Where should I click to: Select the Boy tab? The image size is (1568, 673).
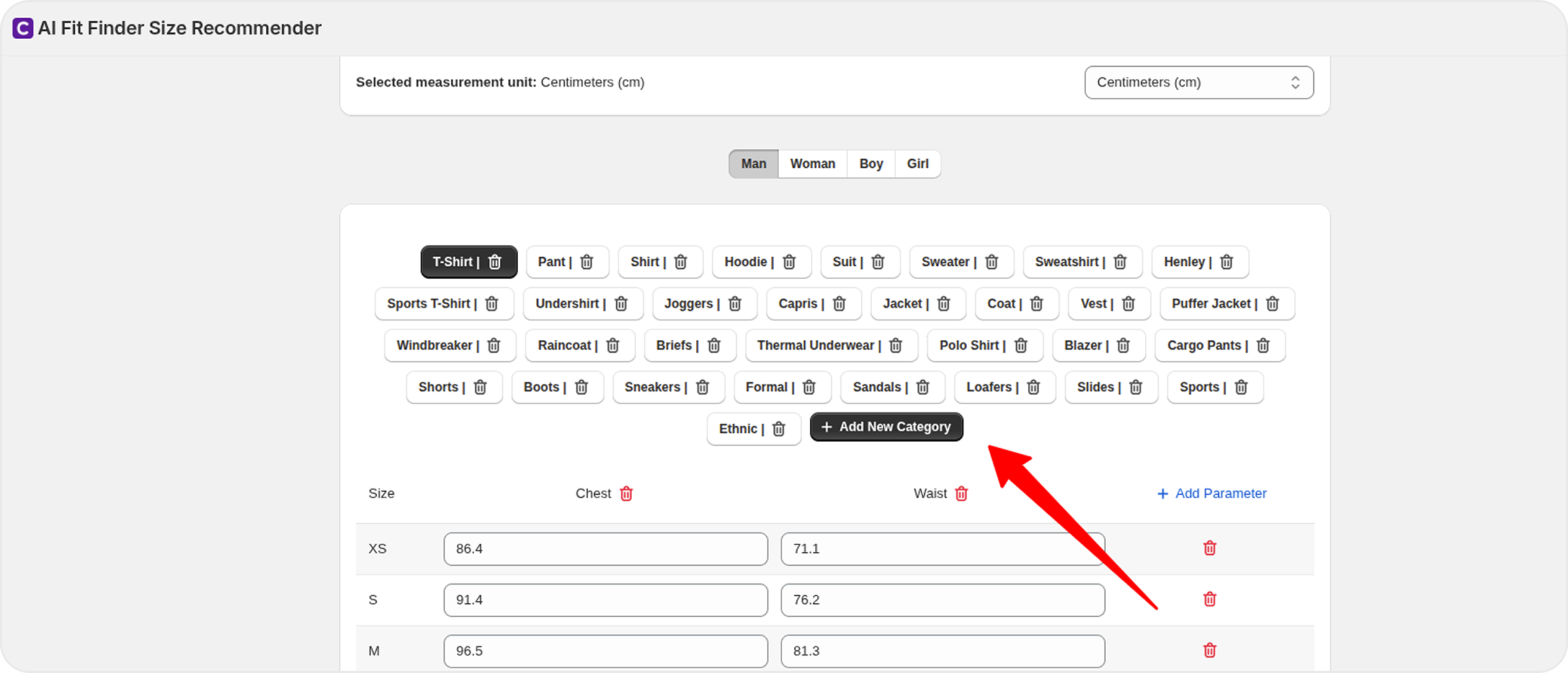click(x=870, y=164)
